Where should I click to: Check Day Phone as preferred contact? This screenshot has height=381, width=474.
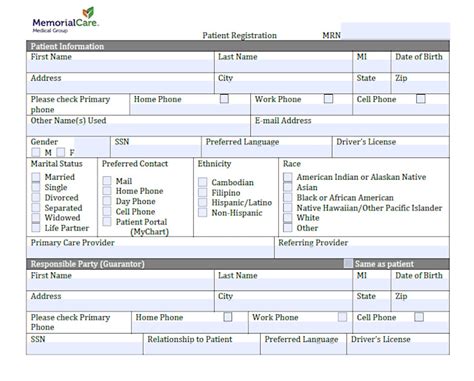tap(107, 201)
